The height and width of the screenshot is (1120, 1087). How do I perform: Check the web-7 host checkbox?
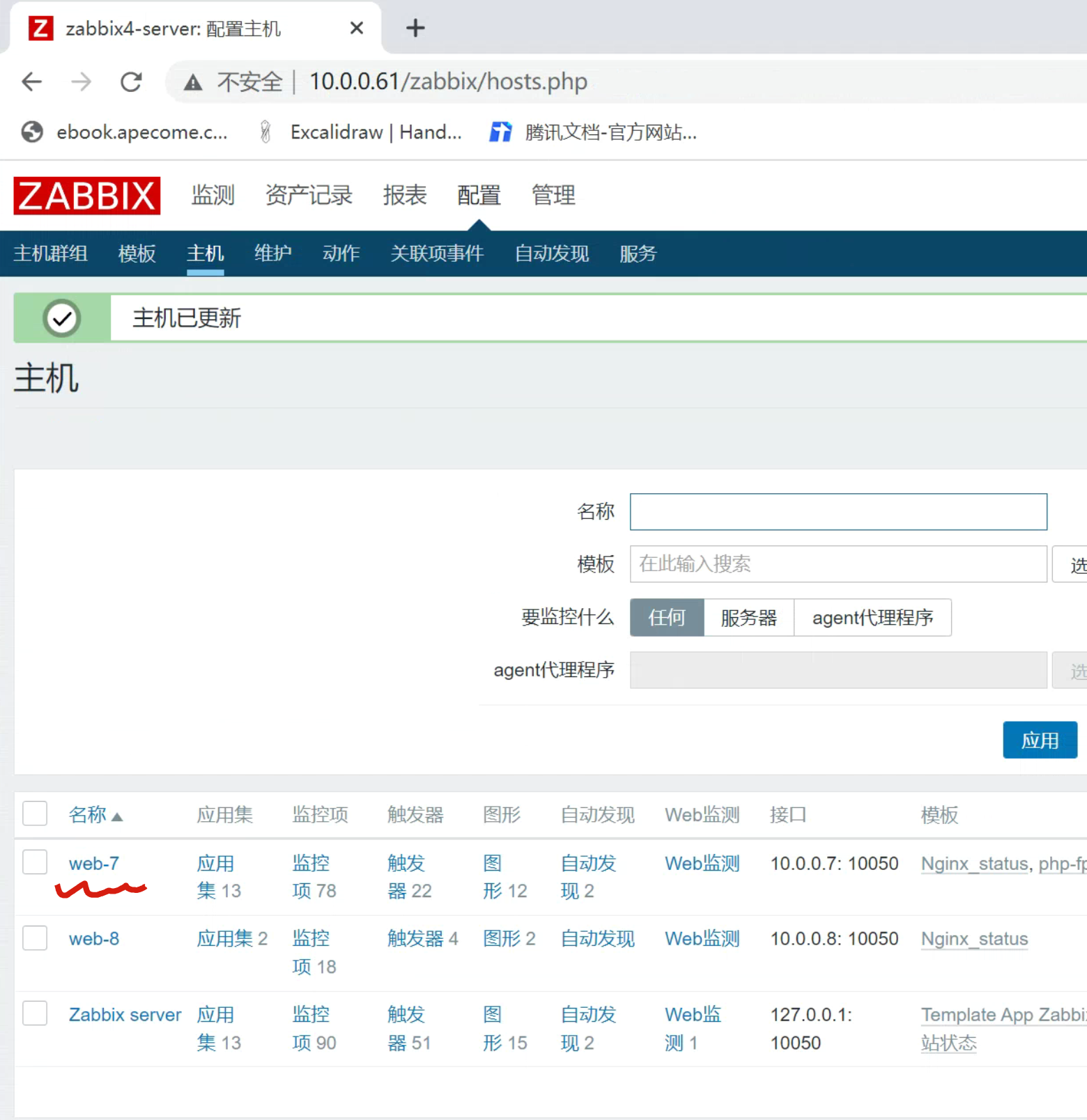35,862
